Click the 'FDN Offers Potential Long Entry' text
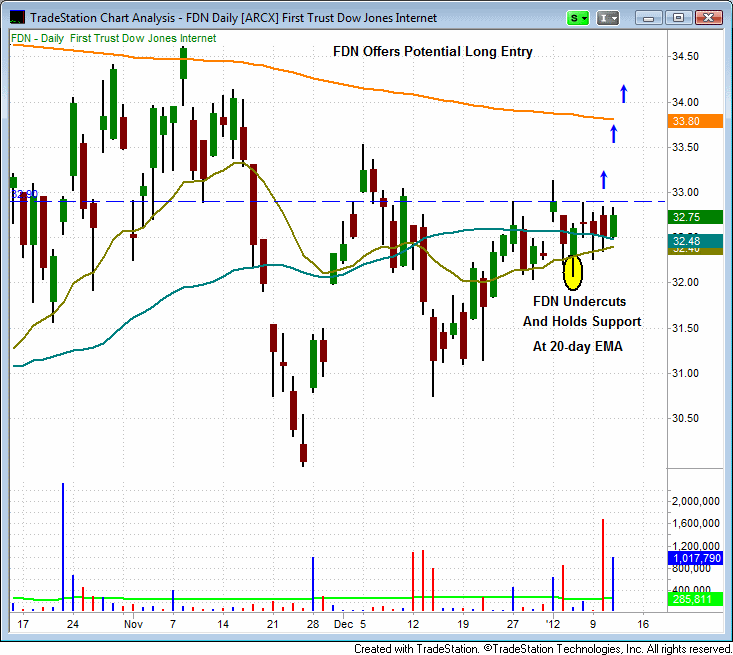Viewport: 733px width, 655px height. 432,51
